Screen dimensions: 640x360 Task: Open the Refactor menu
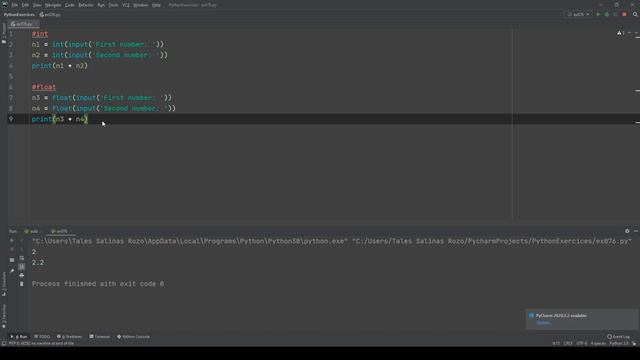(86, 5)
